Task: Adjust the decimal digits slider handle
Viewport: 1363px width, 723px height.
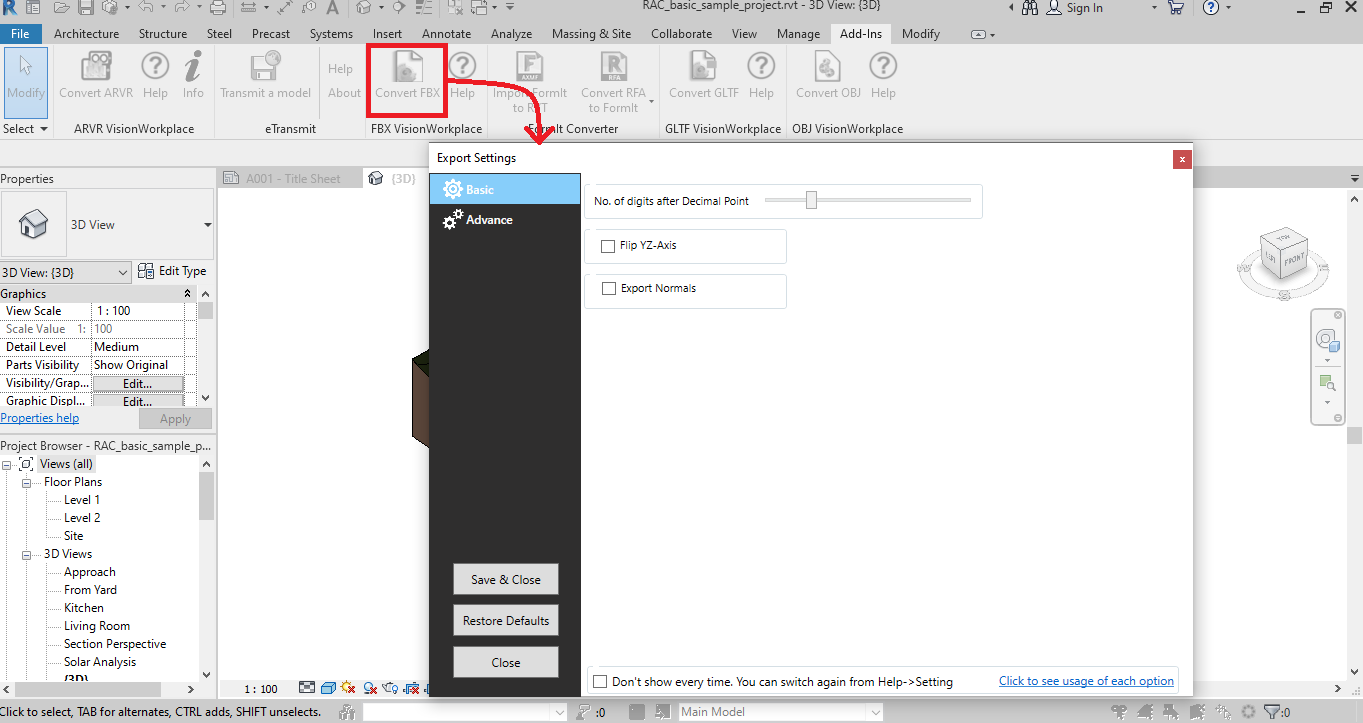Action: pos(811,201)
